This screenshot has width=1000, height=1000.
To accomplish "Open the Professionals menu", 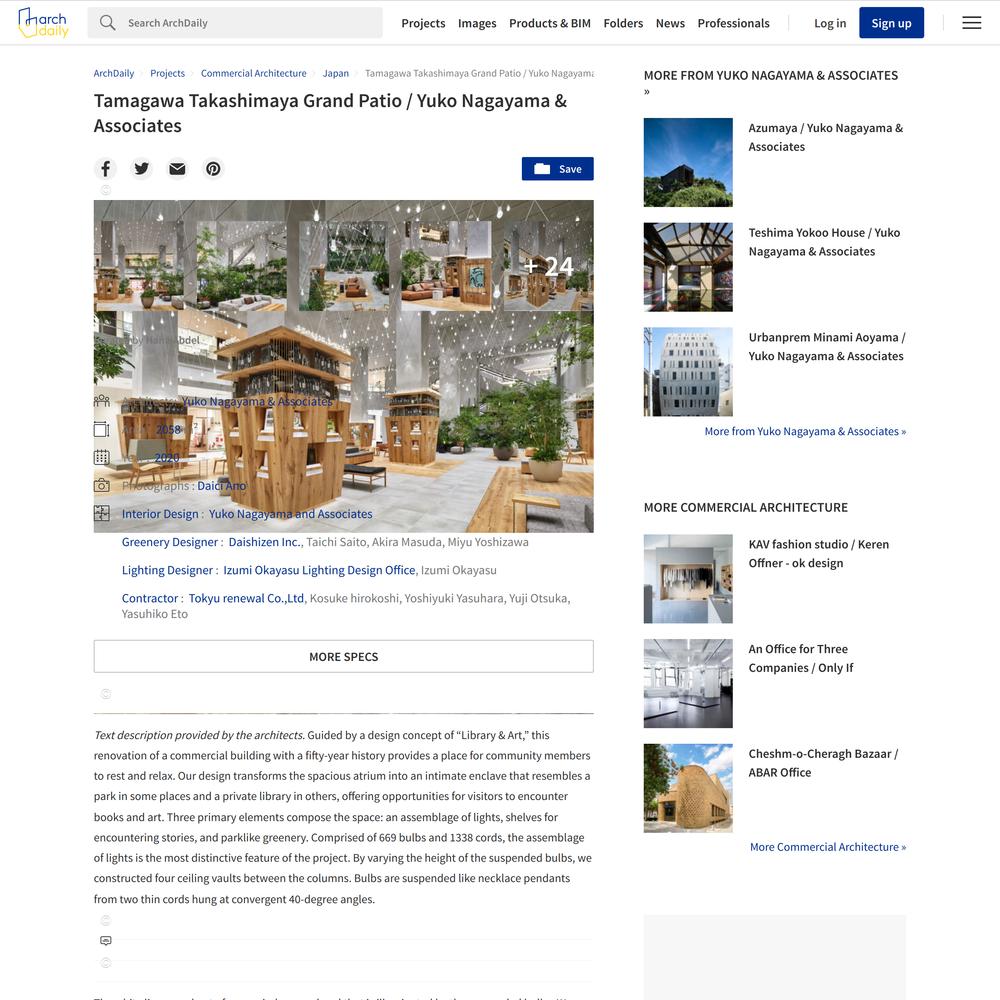I will pos(733,23).
